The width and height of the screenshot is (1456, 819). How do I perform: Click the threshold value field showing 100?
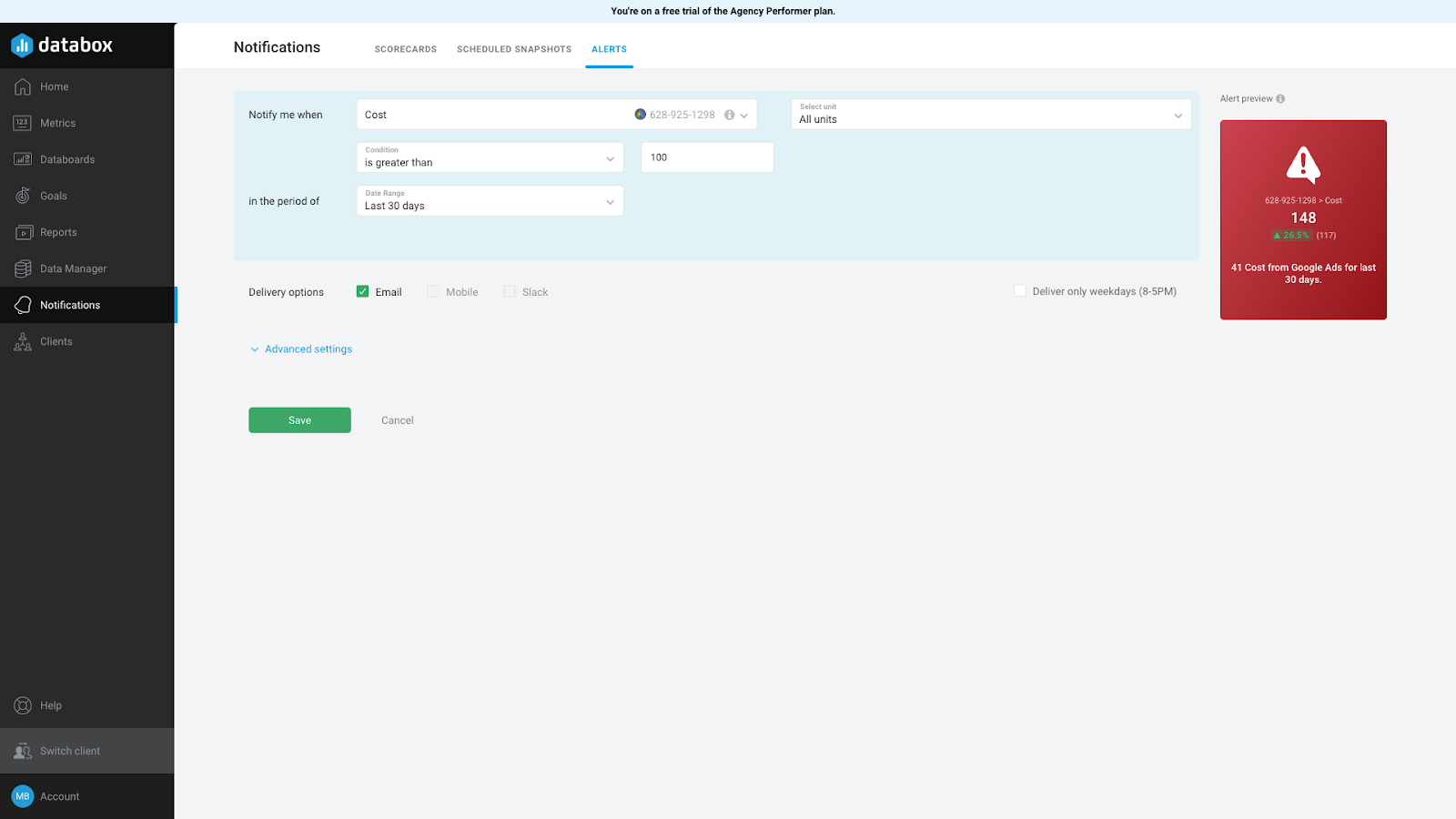click(707, 157)
